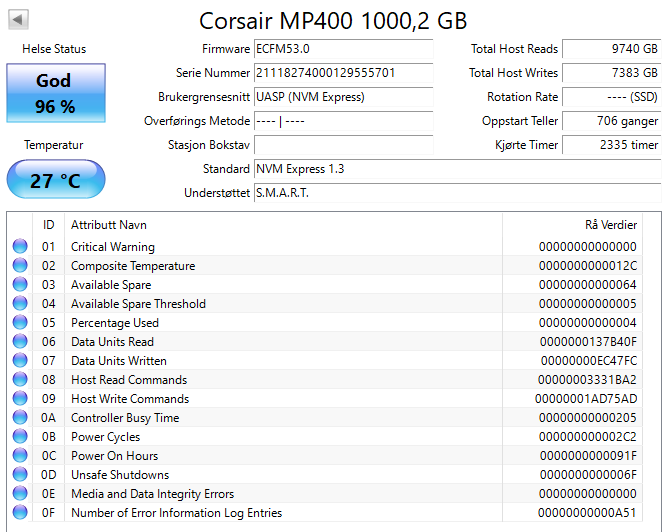The height and width of the screenshot is (532, 666).
Task: Click the Corsair MP400 1000,2 GB title
Action: point(333,20)
